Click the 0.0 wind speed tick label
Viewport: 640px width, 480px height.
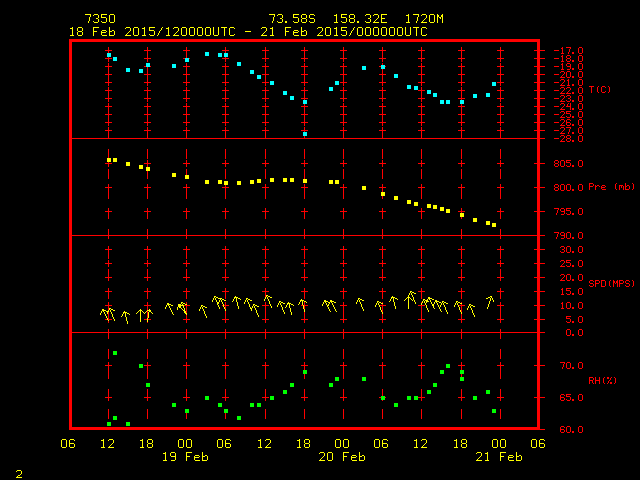click(x=574, y=333)
